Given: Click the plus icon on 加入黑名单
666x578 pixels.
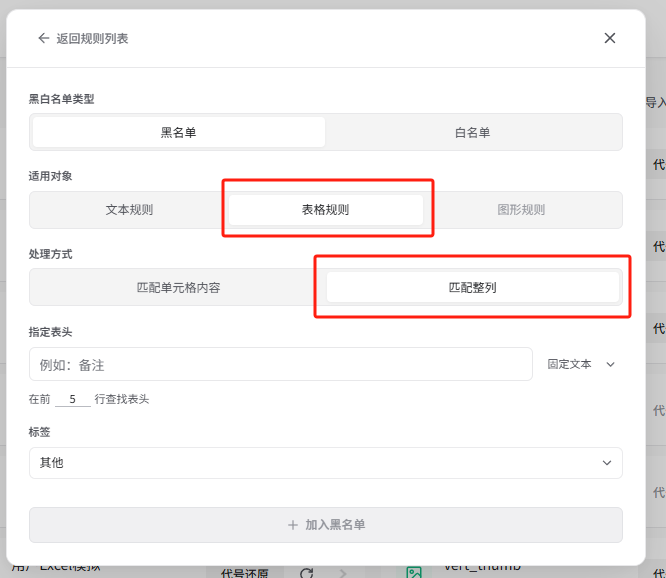Looking at the screenshot, I should tap(293, 525).
